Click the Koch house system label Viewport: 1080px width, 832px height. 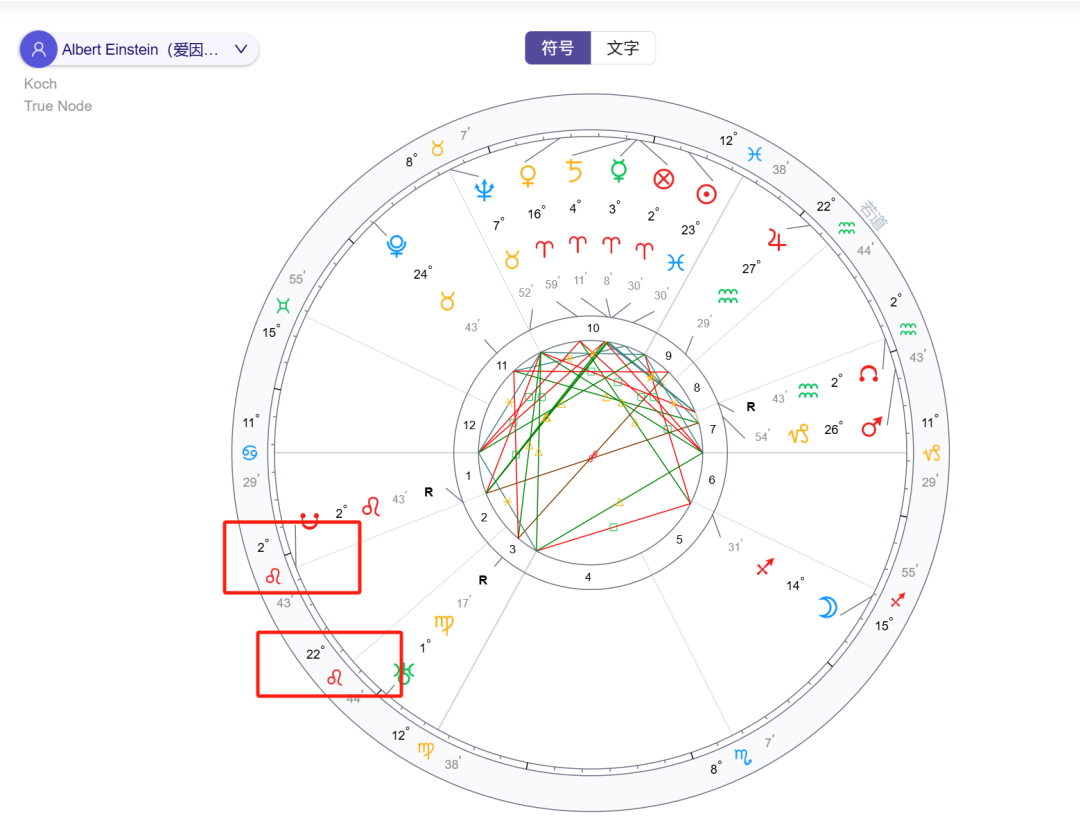coord(40,83)
